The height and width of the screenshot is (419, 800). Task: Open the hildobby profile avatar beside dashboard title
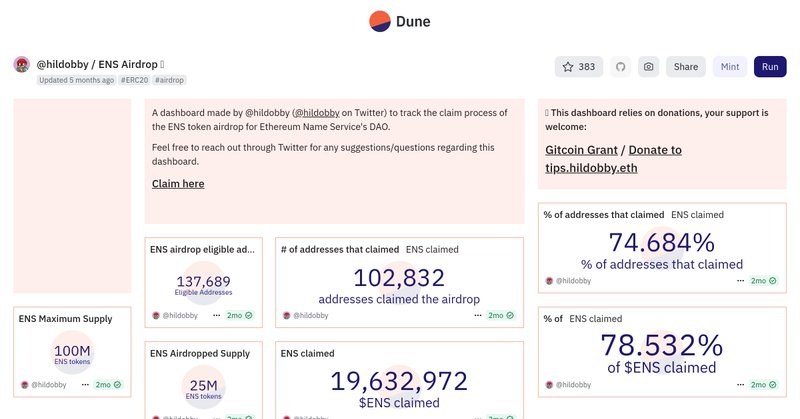[21, 65]
